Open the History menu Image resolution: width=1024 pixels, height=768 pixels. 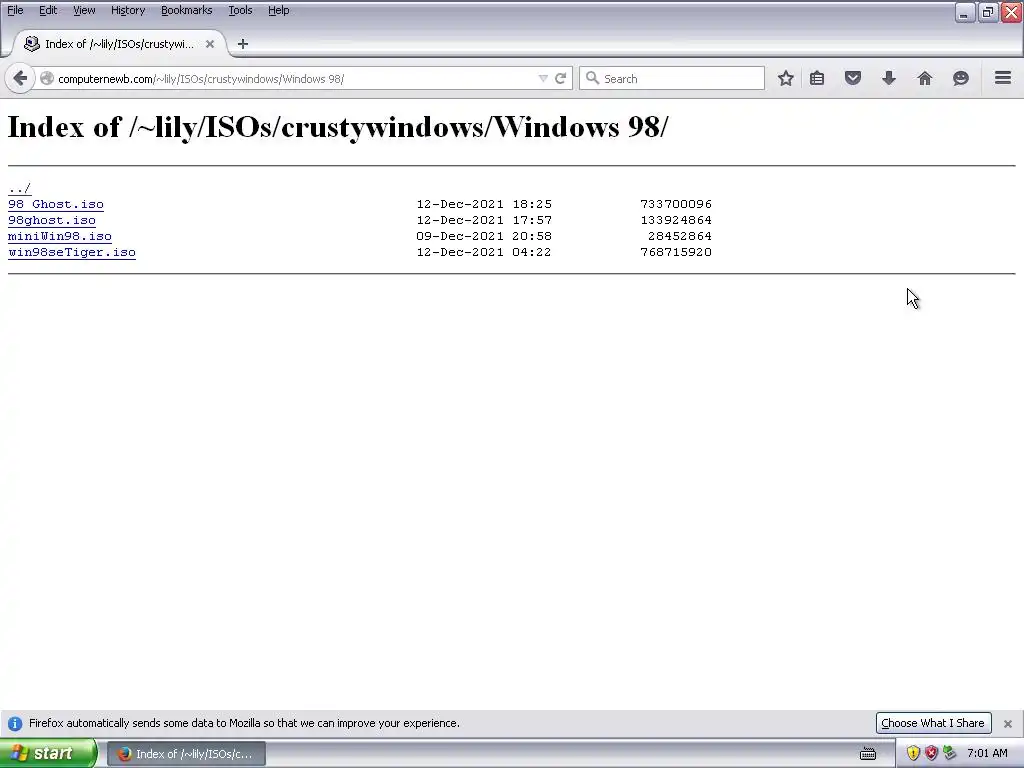coord(128,10)
